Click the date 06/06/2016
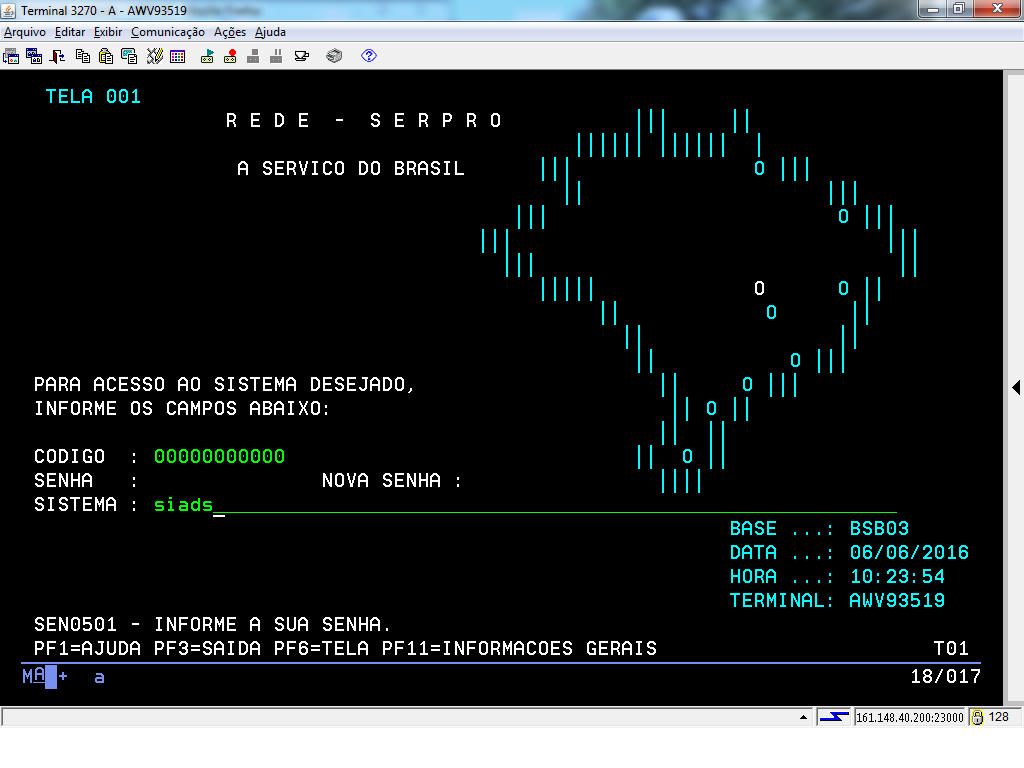 point(909,552)
